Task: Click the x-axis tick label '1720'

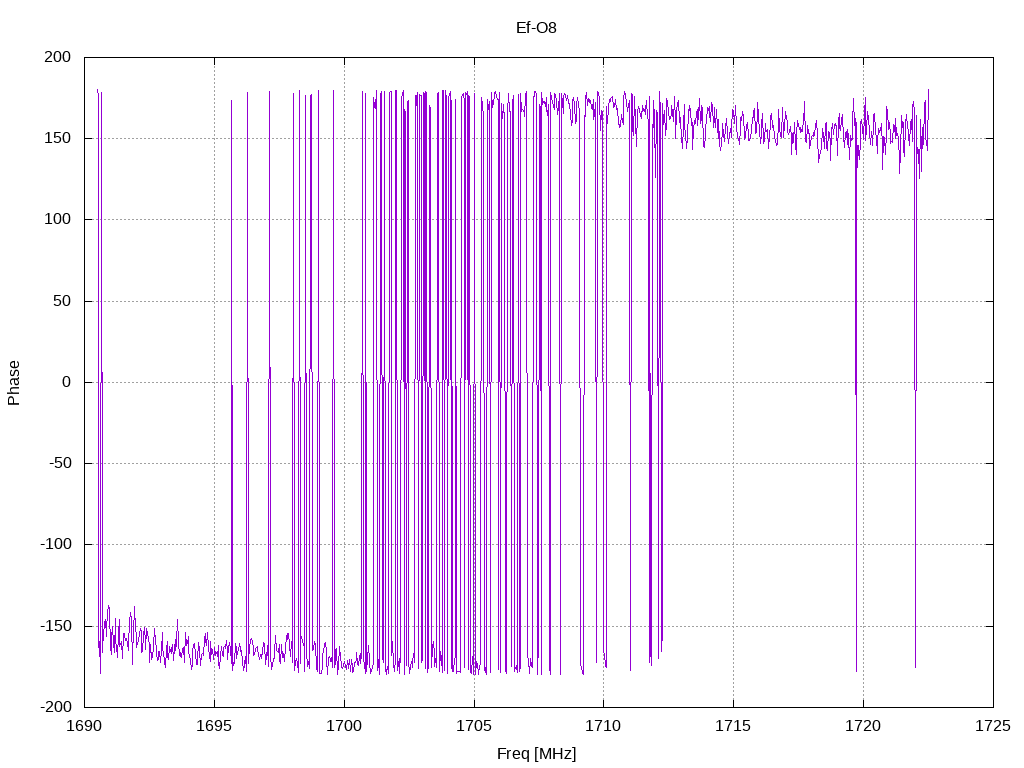Action: (x=863, y=726)
